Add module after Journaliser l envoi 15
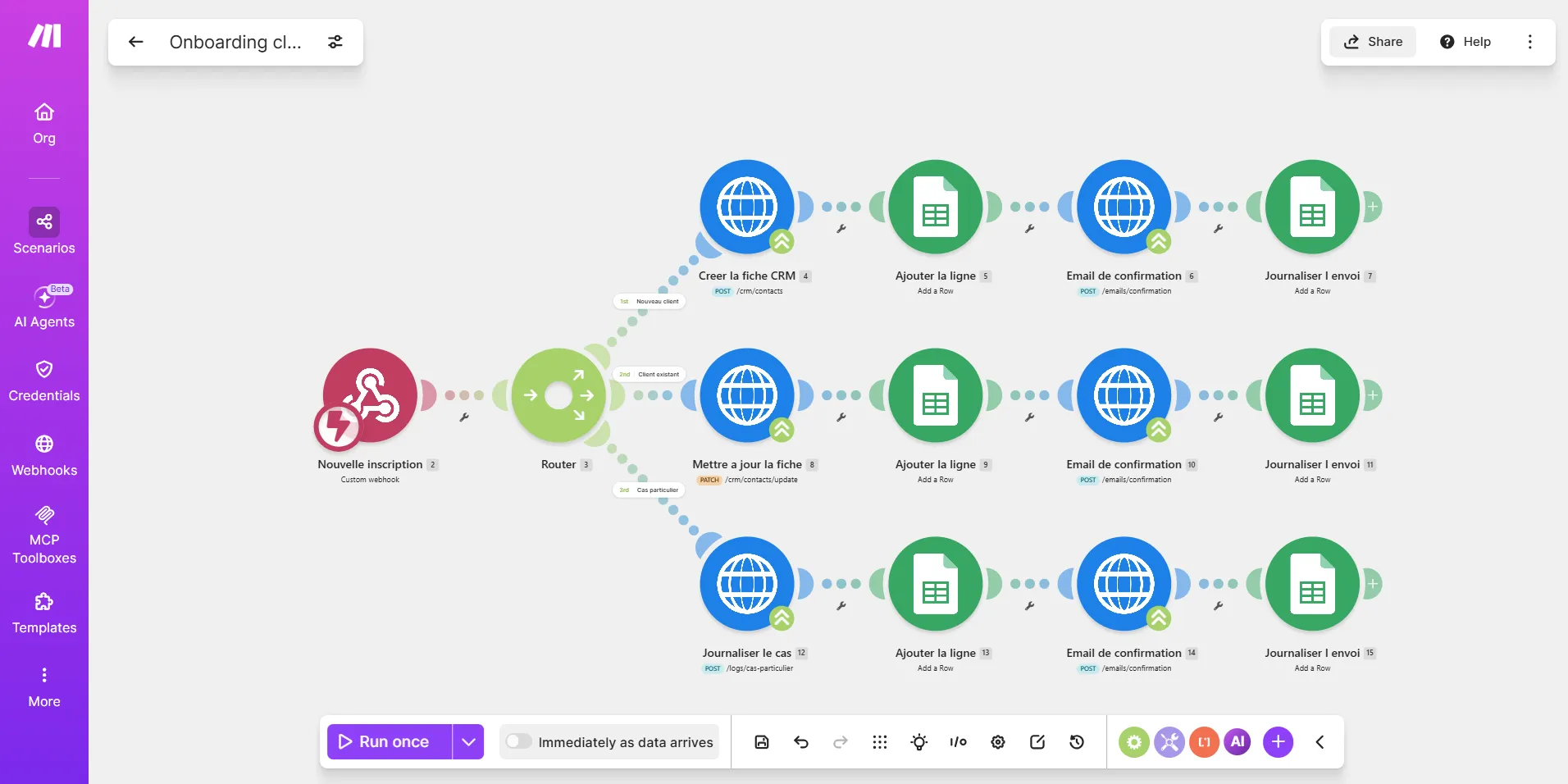 [x=1373, y=584]
